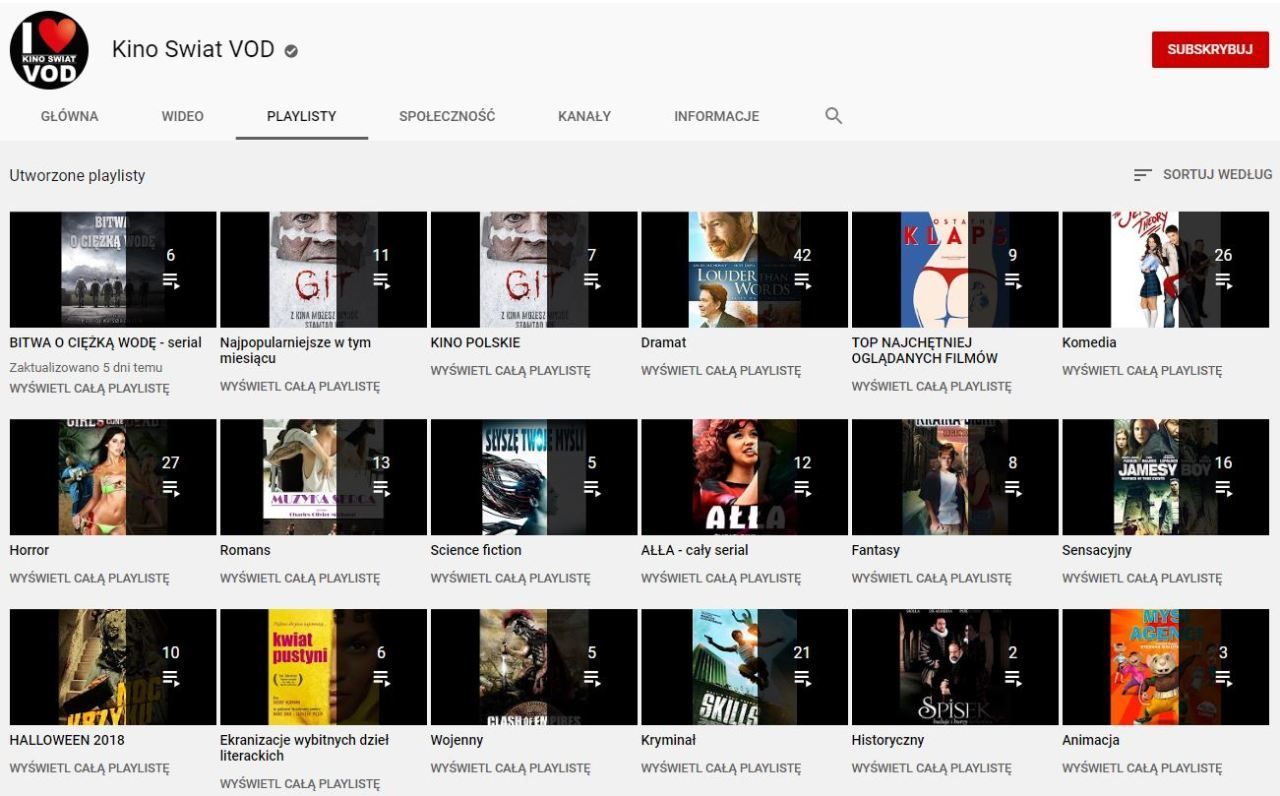Click 'Ekranizacje wybitnych dzieł literackich' title
This screenshot has height=796, width=1280.
304,748
